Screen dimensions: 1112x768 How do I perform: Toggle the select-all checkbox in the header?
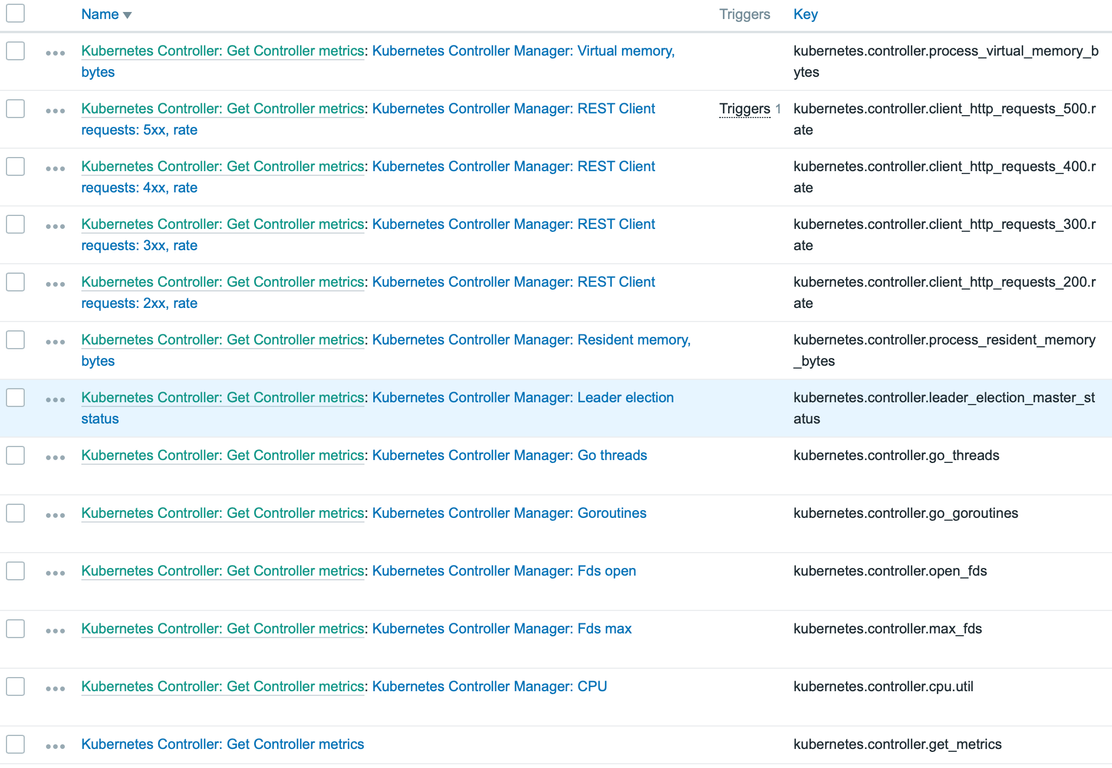coord(16,13)
